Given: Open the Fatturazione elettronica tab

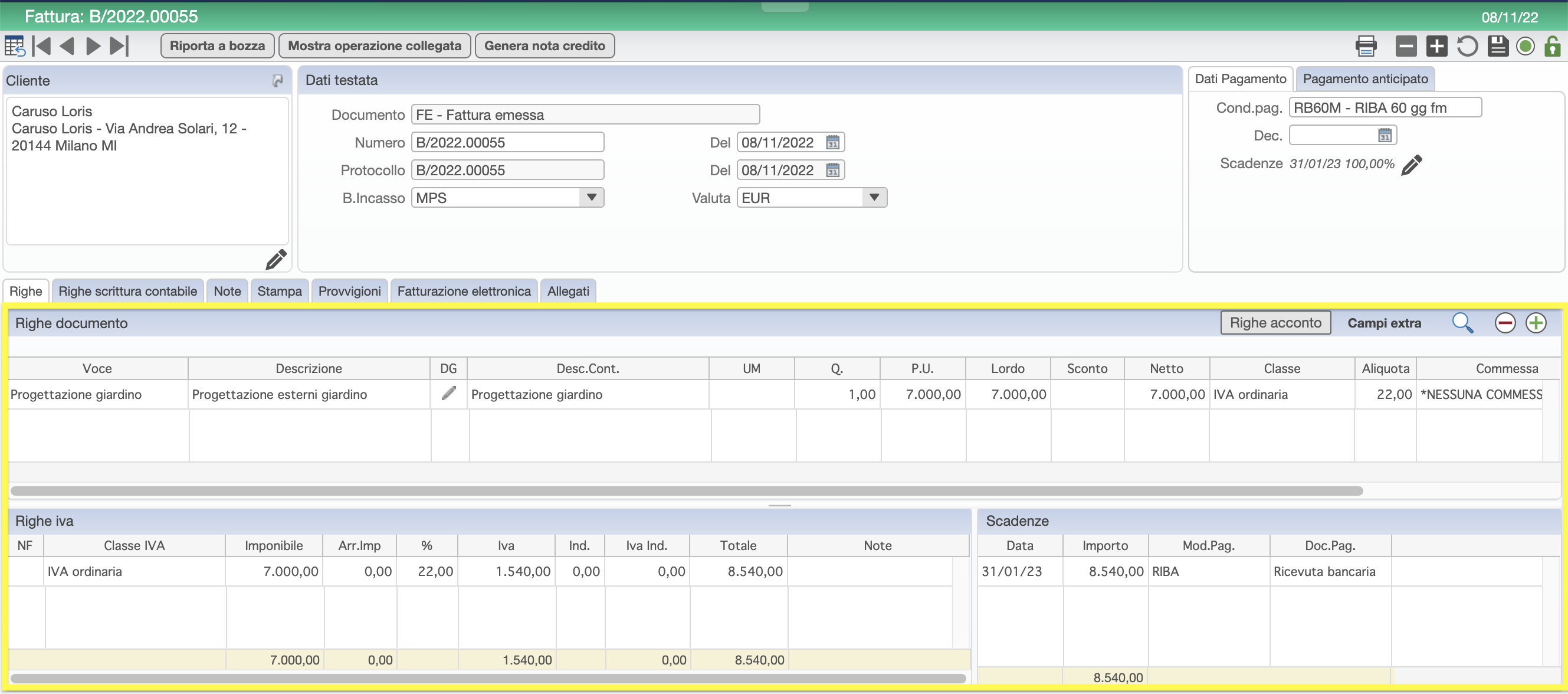Looking at the screenshot, I should pos(464,291).
